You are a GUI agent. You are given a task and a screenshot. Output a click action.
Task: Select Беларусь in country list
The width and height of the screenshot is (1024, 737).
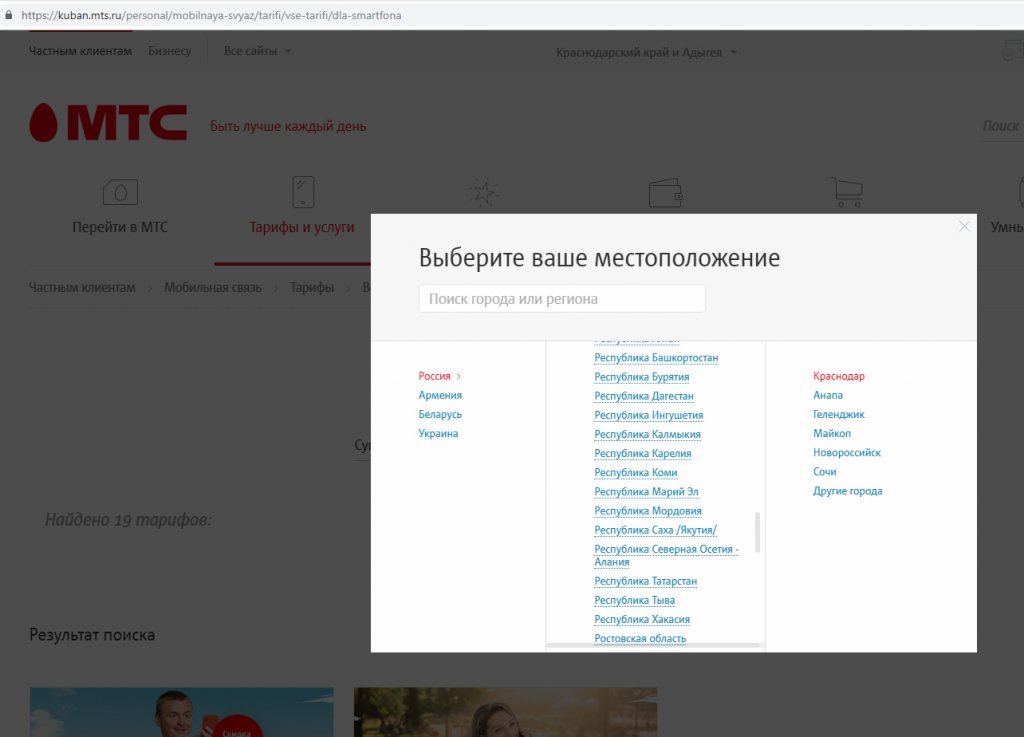point(440,414)
